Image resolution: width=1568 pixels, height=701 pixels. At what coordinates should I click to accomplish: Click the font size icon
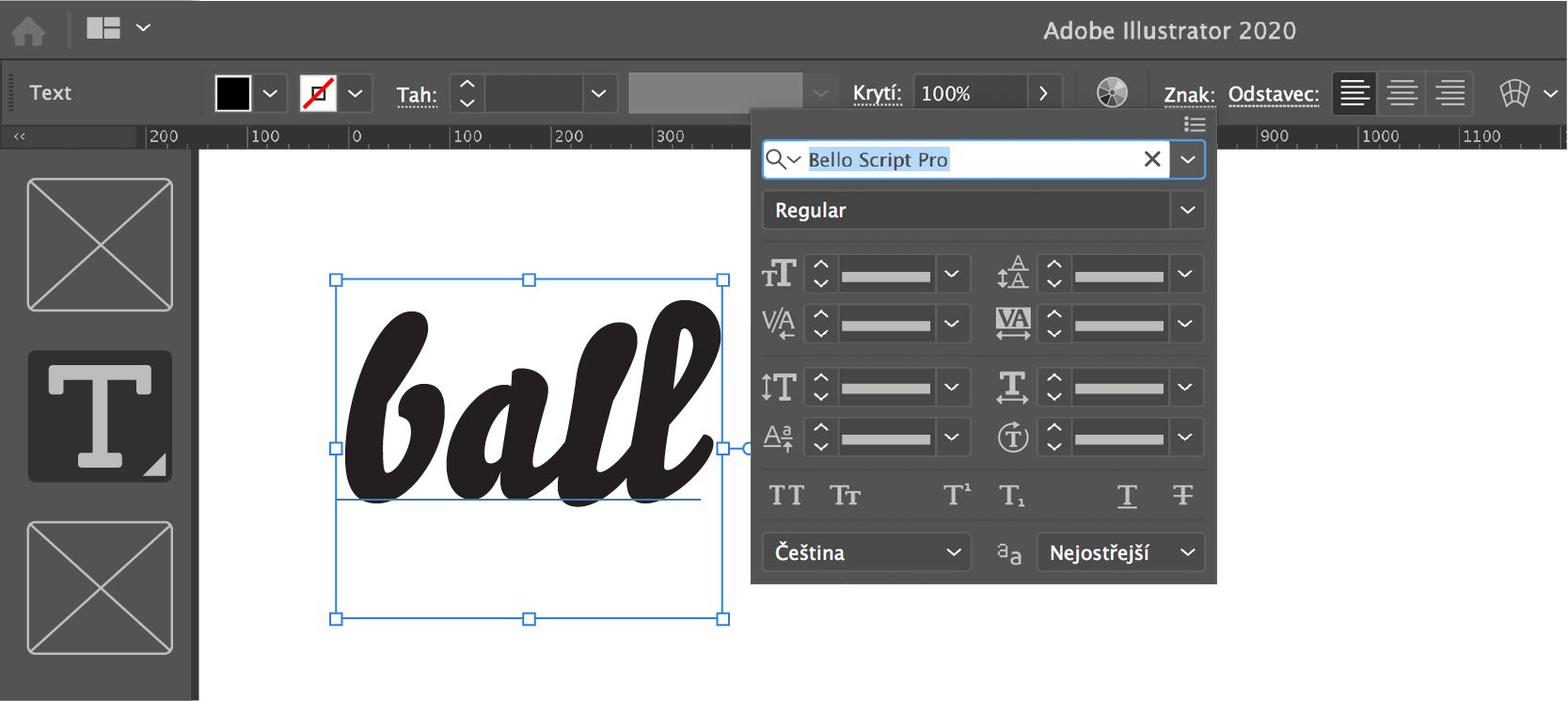779,274
